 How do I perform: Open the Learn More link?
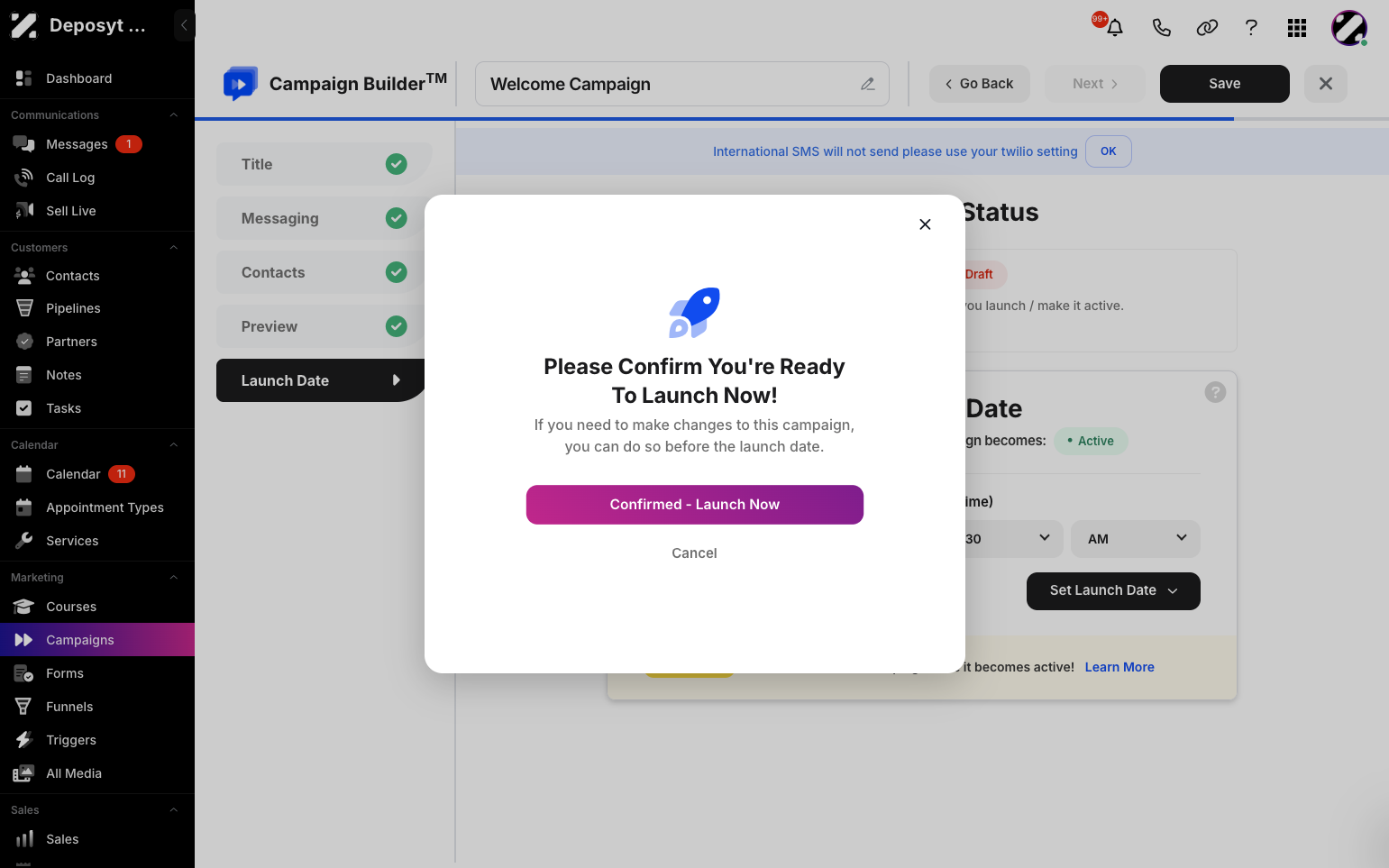tap(1119, 667)
